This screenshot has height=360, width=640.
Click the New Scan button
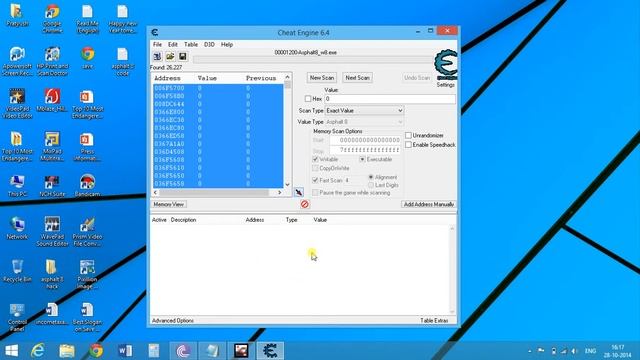pos(322,78)
